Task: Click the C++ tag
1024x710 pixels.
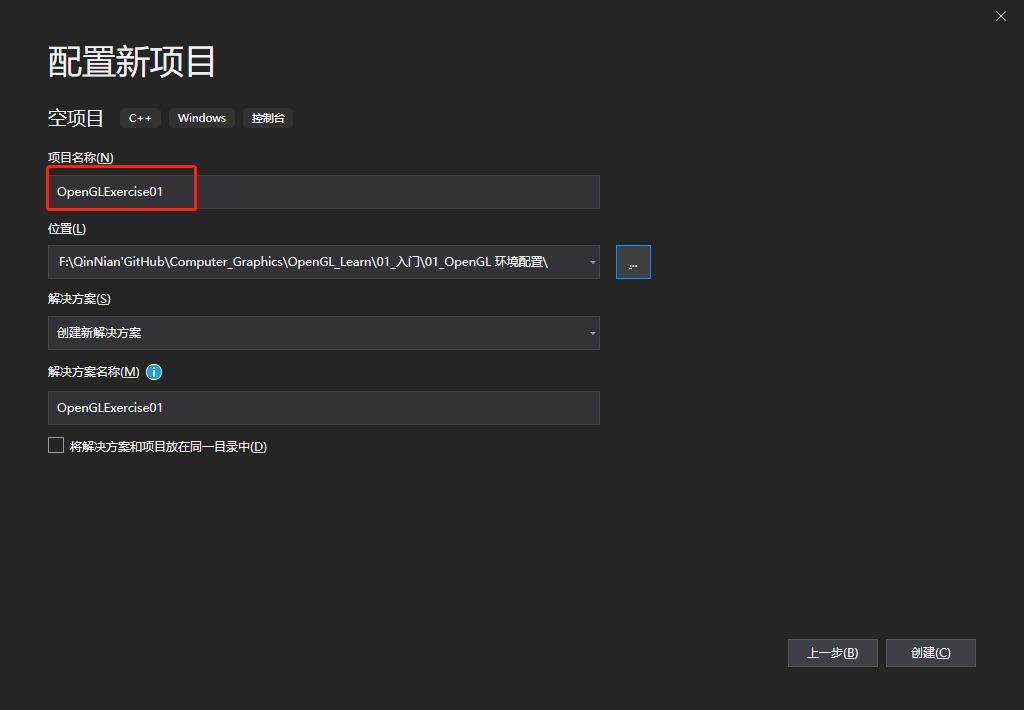Action: (x=140, y=117)
